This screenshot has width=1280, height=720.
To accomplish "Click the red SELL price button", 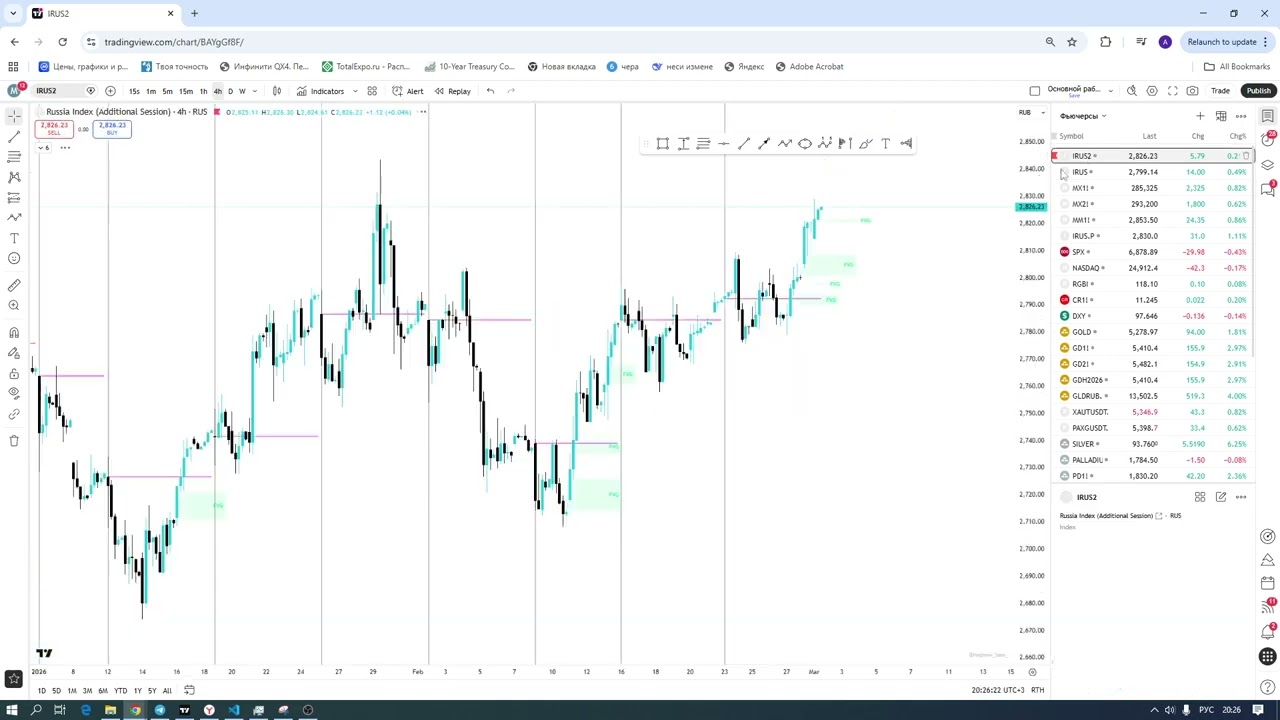I will coord(54,129).
